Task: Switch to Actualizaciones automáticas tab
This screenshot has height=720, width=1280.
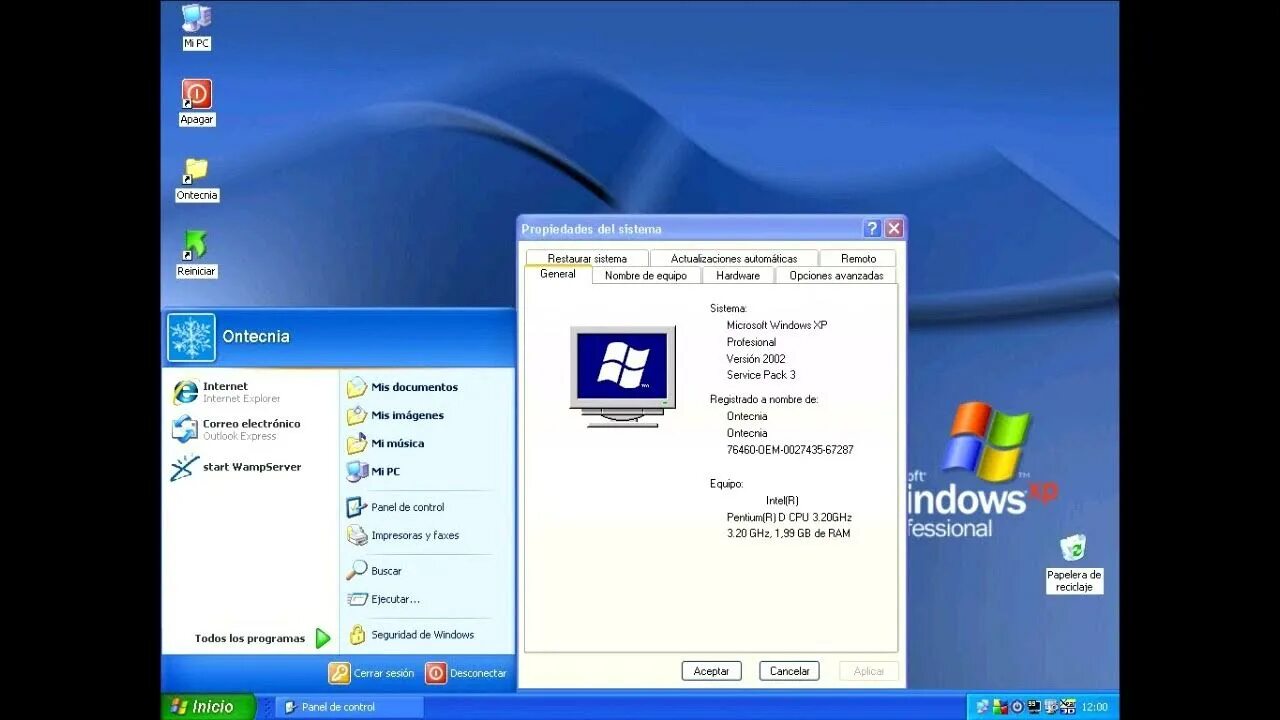Action: click(x=734, y=258)
